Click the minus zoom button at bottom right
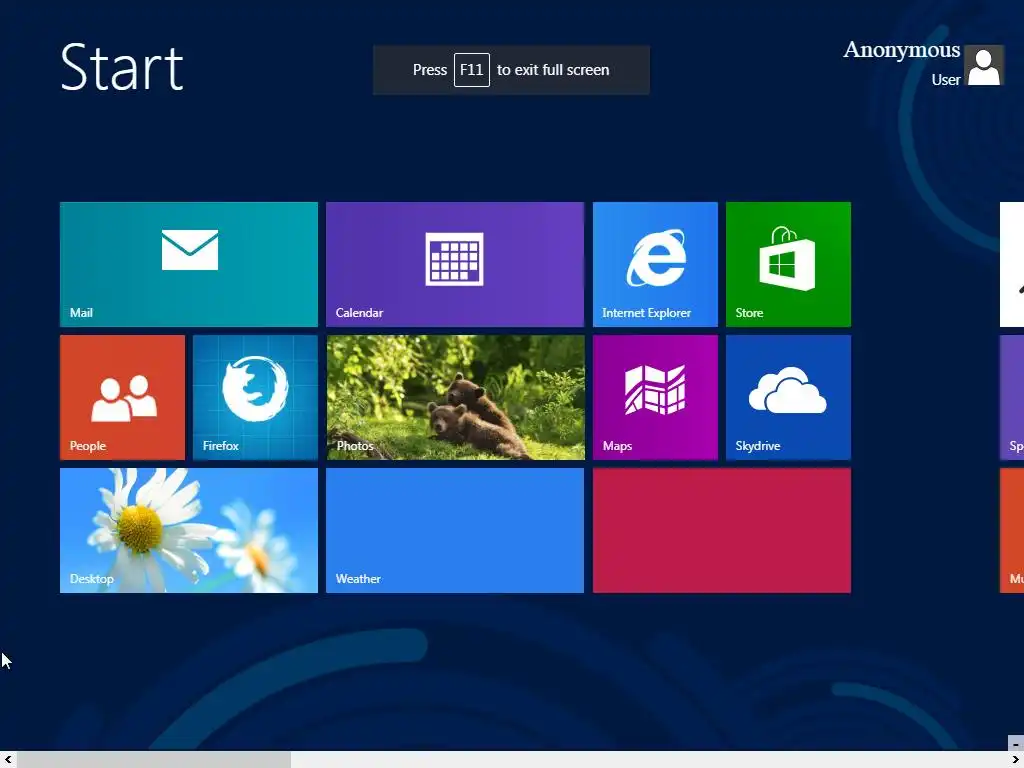The height and width of the screenshot is (768, 1024). coord(1016,743)
